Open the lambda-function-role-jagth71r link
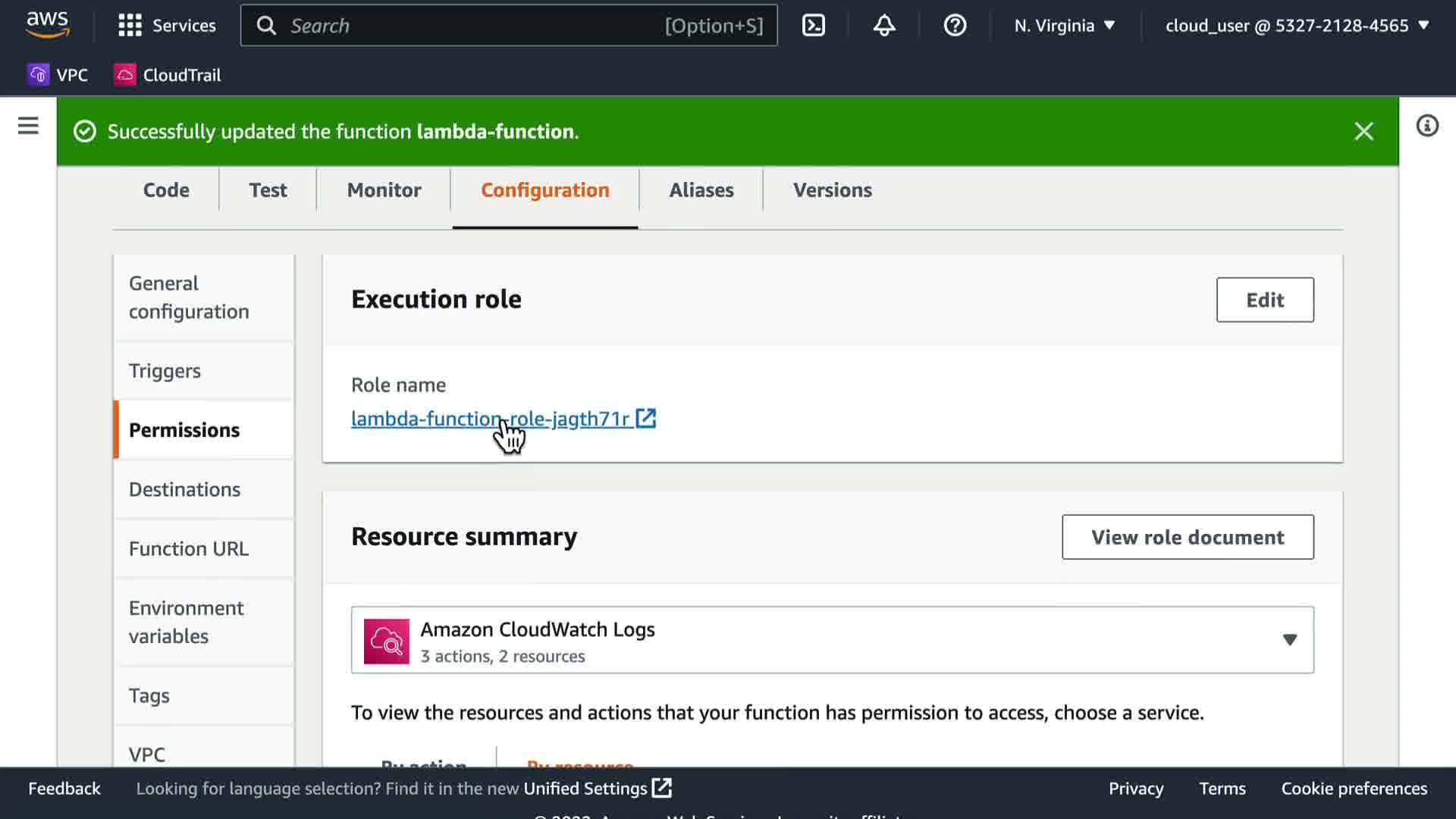The image size is (1456, 819). 490,419
